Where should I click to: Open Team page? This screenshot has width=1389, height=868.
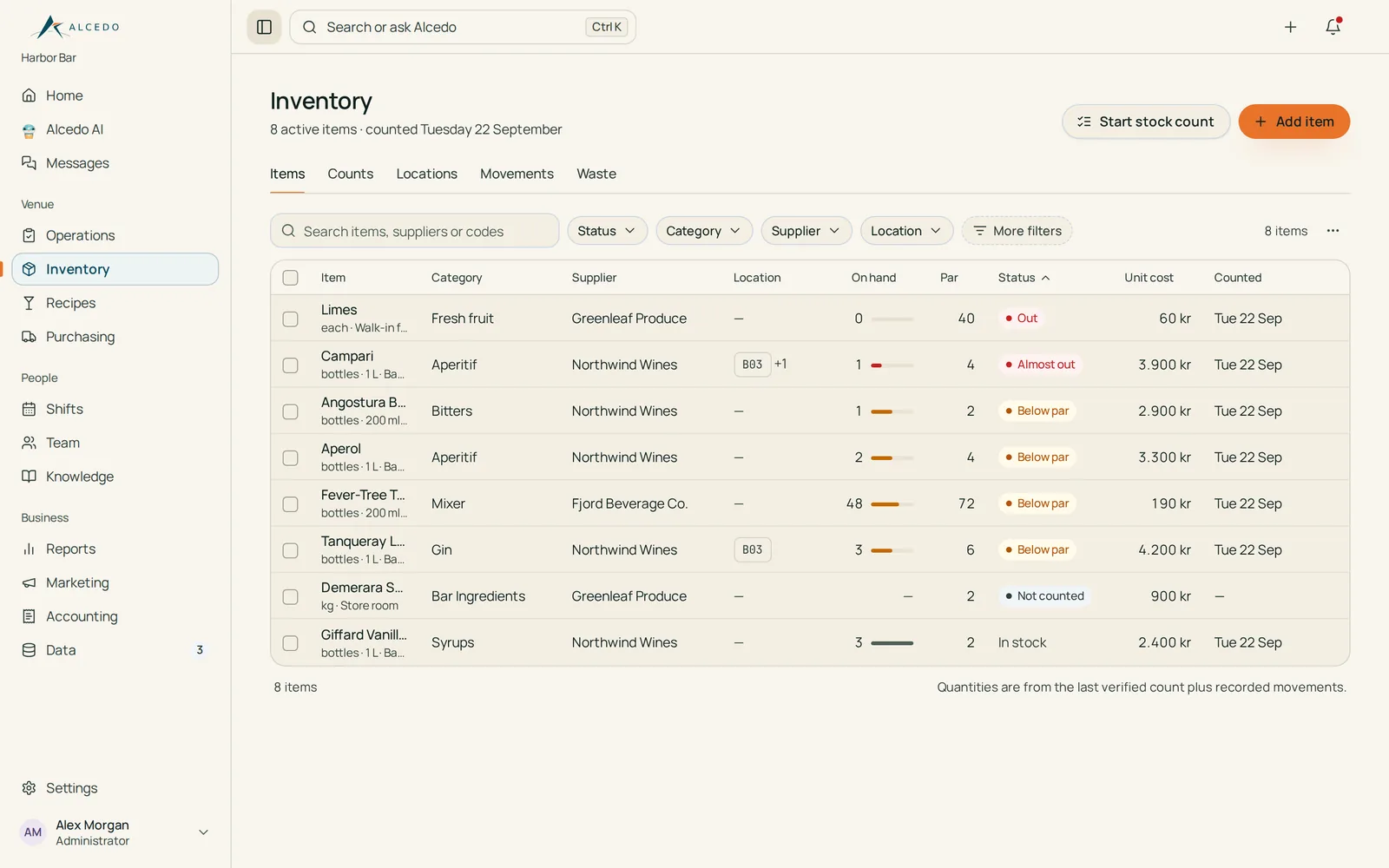pos(115,443)
